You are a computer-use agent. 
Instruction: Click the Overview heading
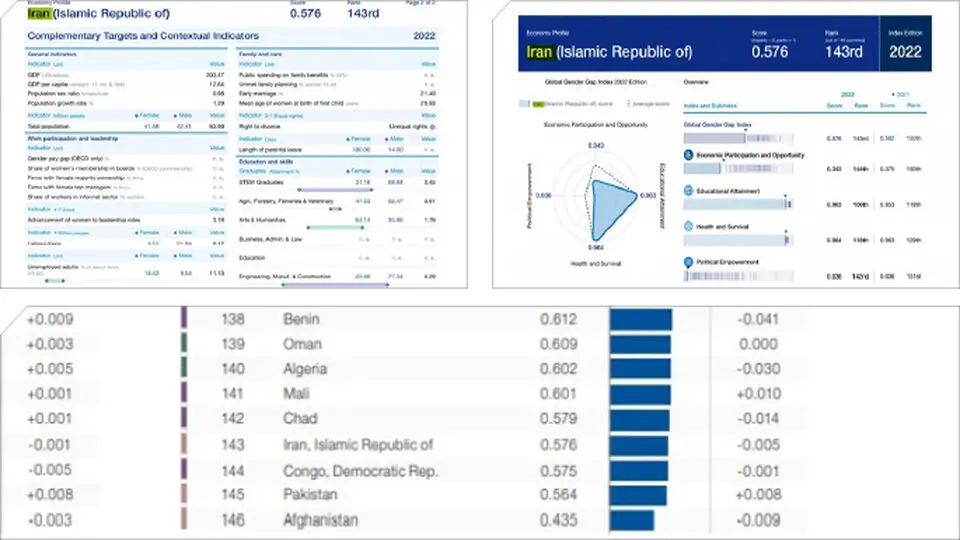point(696,82)
